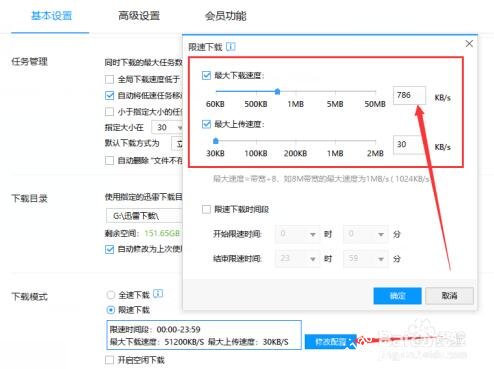Switch to the 基本设置 tab
The width and height of the screenshot is (494, 369).
(52, 16)
